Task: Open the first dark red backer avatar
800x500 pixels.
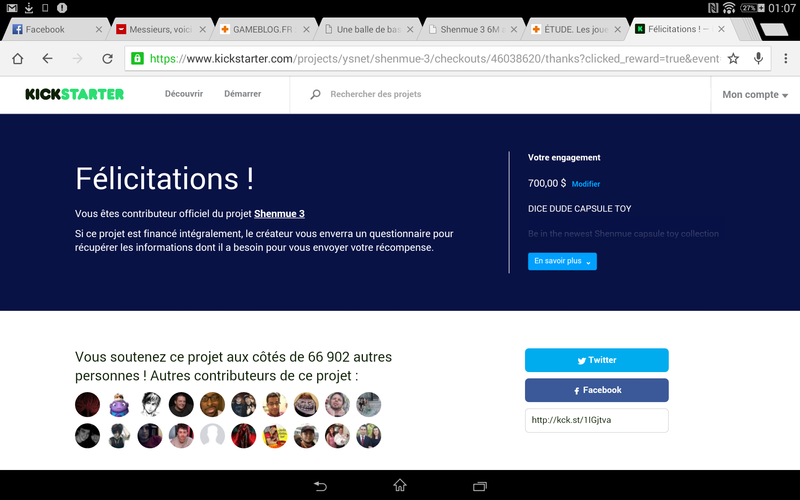Action: 88,405
